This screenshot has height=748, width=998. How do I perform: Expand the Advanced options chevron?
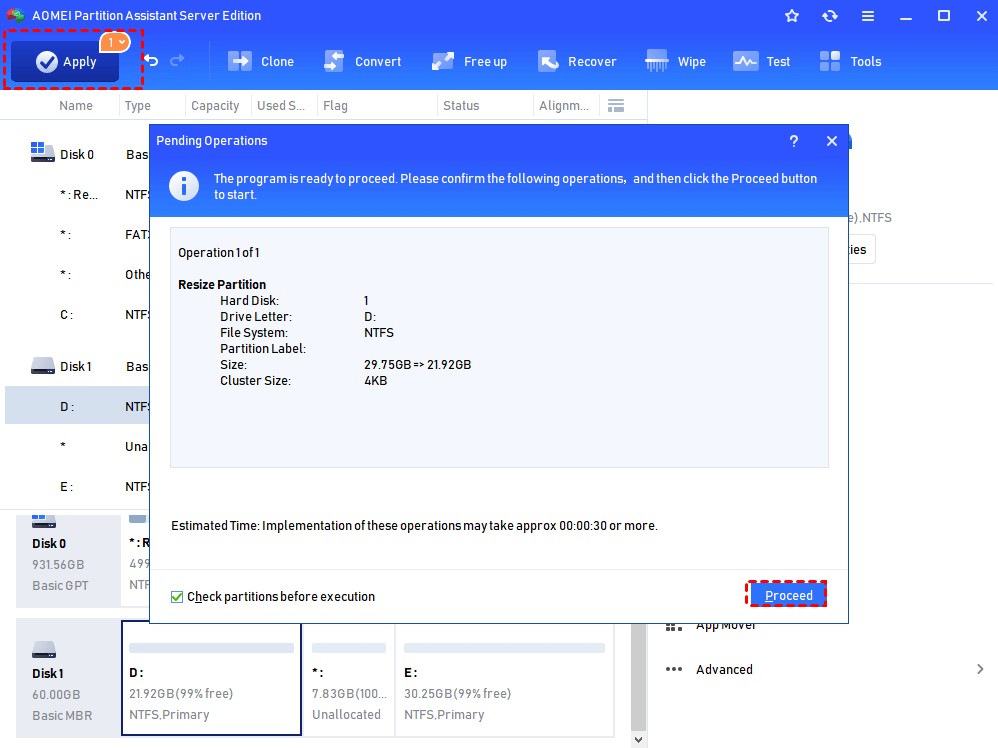coord(980,669)
